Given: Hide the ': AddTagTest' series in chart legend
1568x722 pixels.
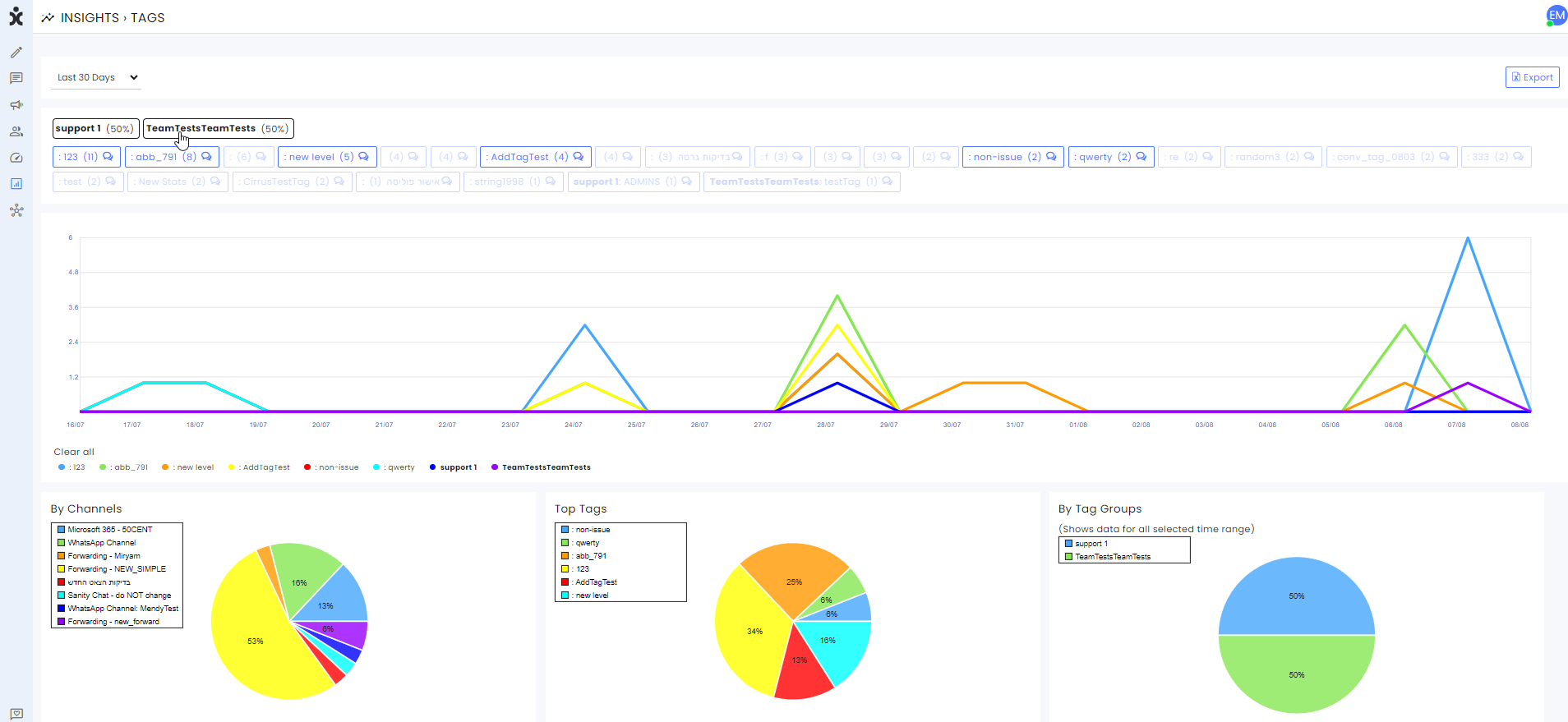Looking at the screenshot, I should pos(259,467).
